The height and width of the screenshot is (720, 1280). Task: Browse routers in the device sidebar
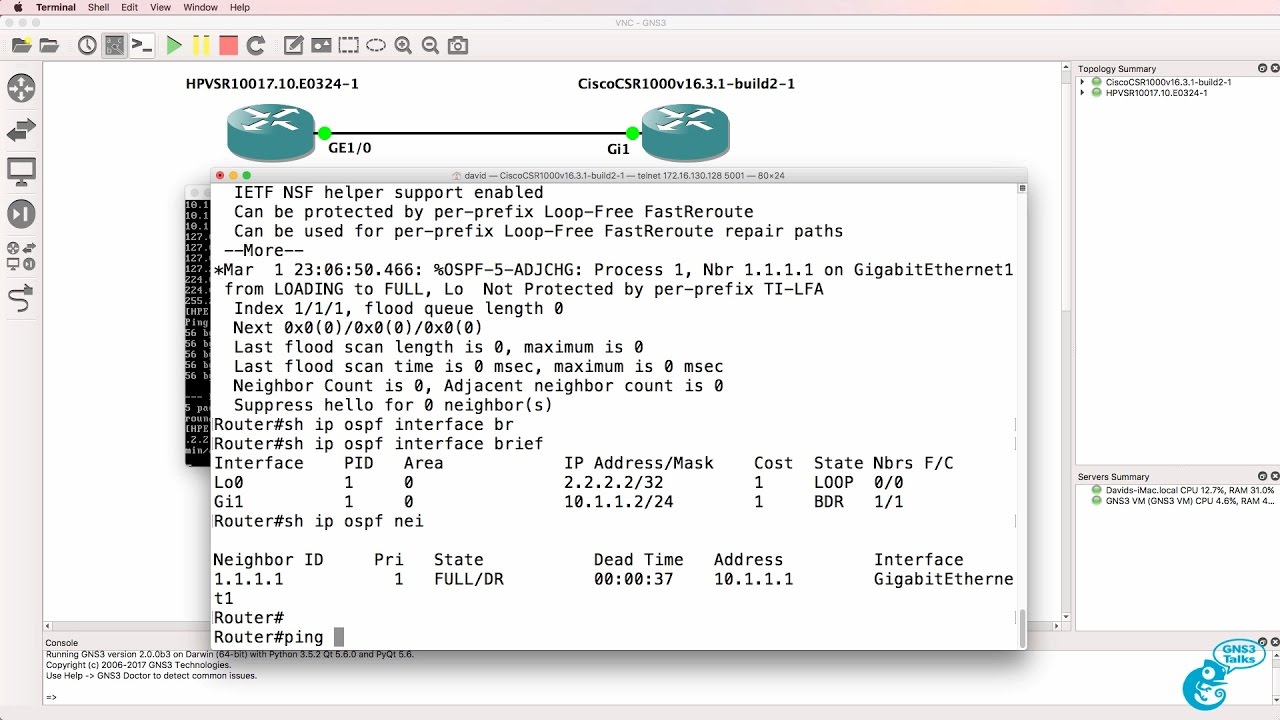tap(21, 87)
